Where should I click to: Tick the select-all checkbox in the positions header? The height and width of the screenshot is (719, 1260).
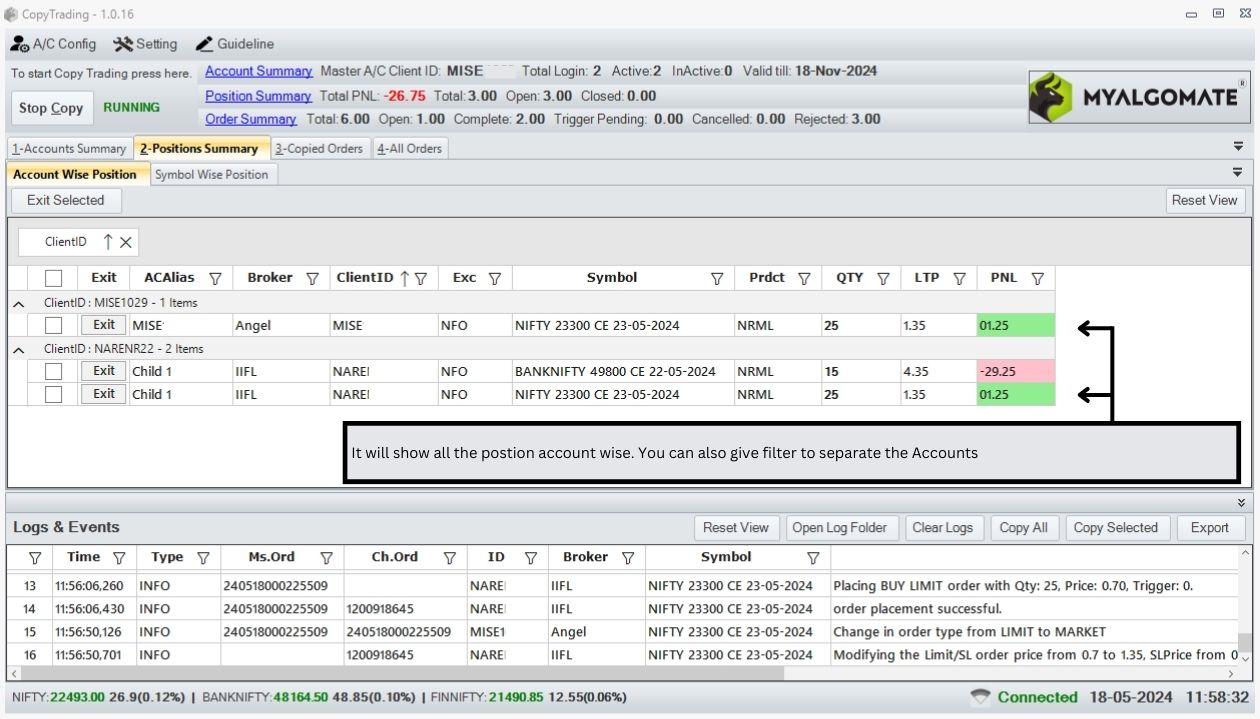point(54,278)
